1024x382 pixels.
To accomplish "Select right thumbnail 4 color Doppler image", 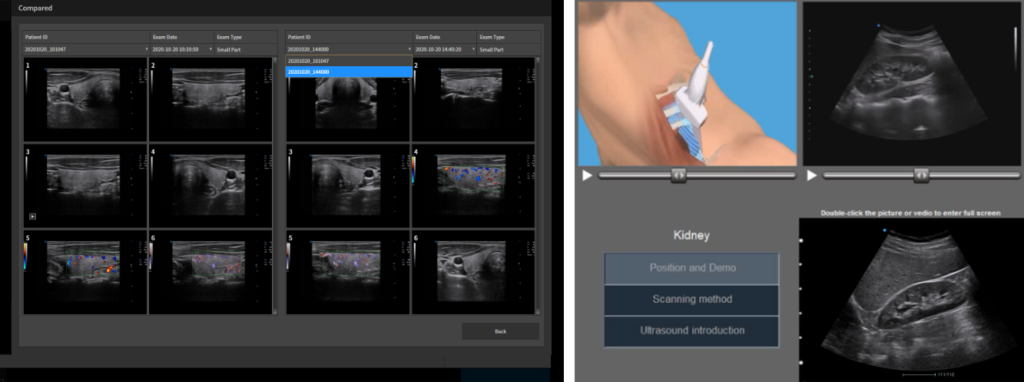I will [x=473, y=185].
